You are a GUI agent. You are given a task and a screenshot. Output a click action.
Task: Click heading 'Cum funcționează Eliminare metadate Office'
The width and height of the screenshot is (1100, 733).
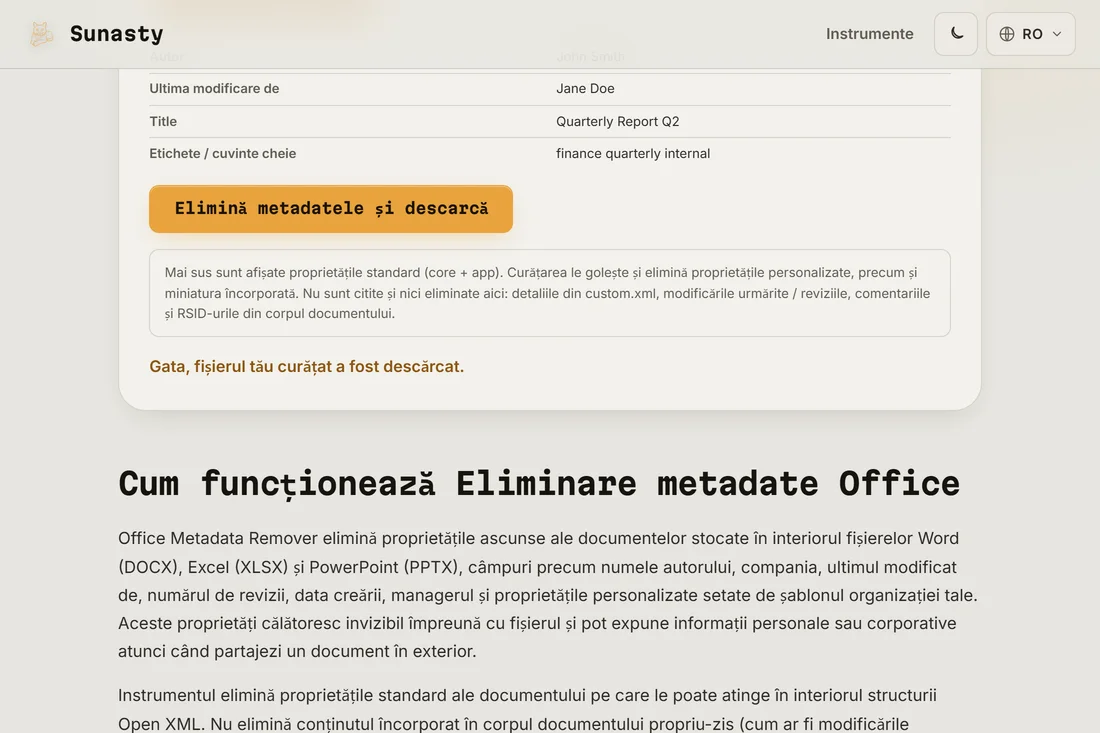point(539,483)
